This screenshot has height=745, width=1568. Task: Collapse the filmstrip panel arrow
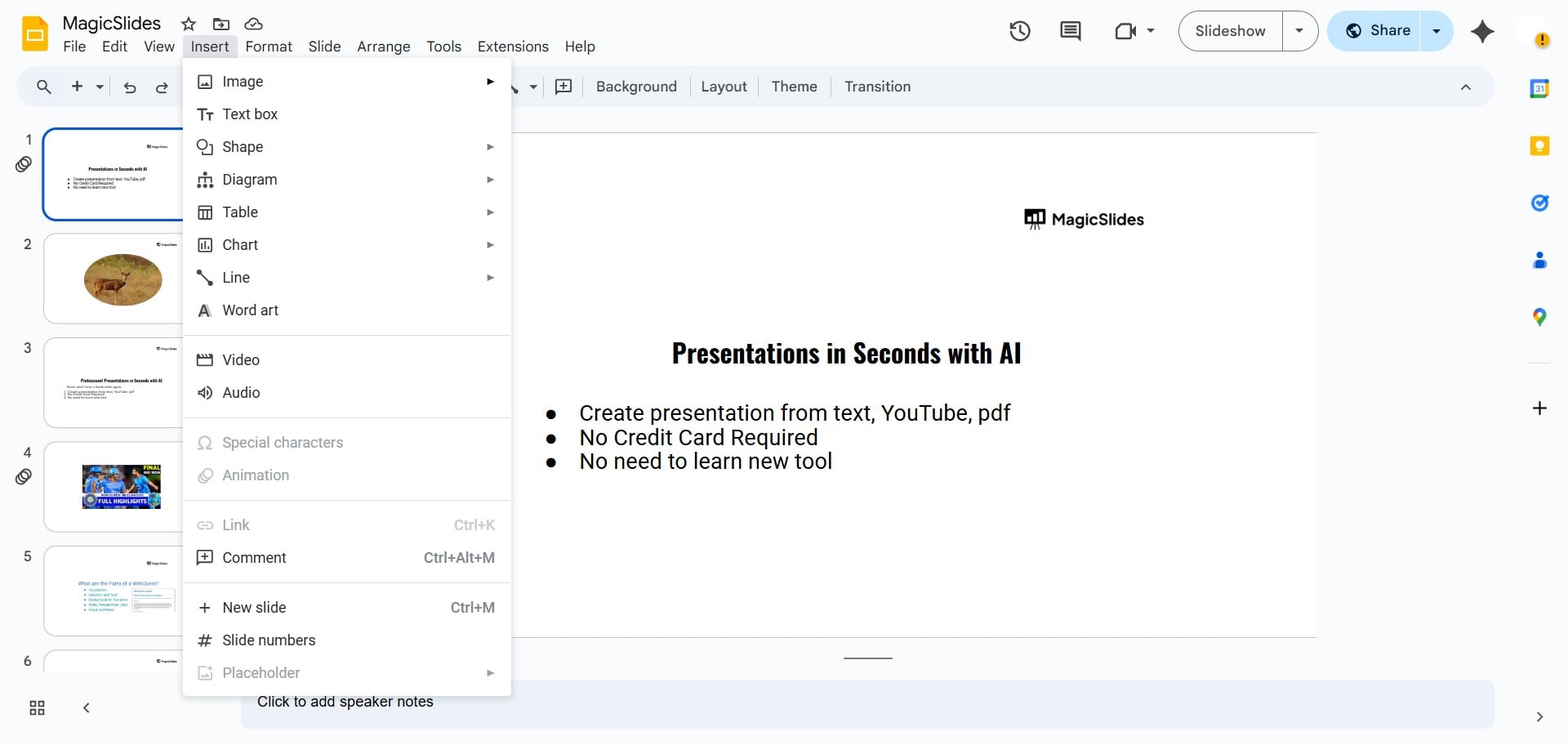point(87,708)
